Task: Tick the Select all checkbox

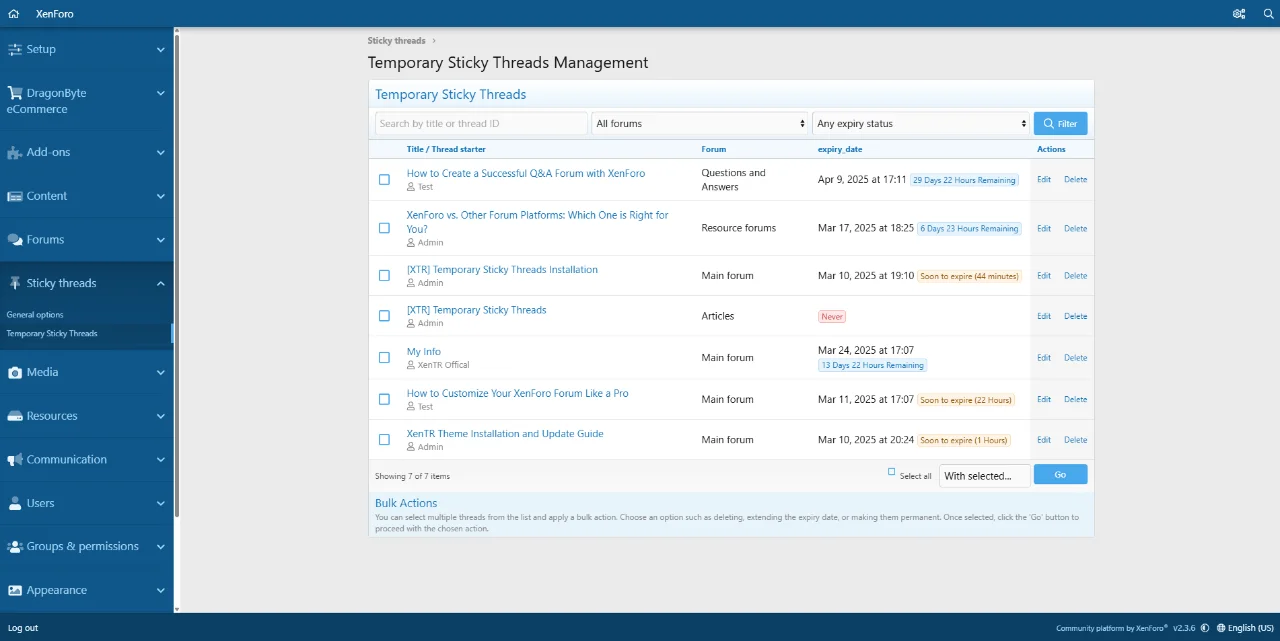Action: [x=892, y=472]
